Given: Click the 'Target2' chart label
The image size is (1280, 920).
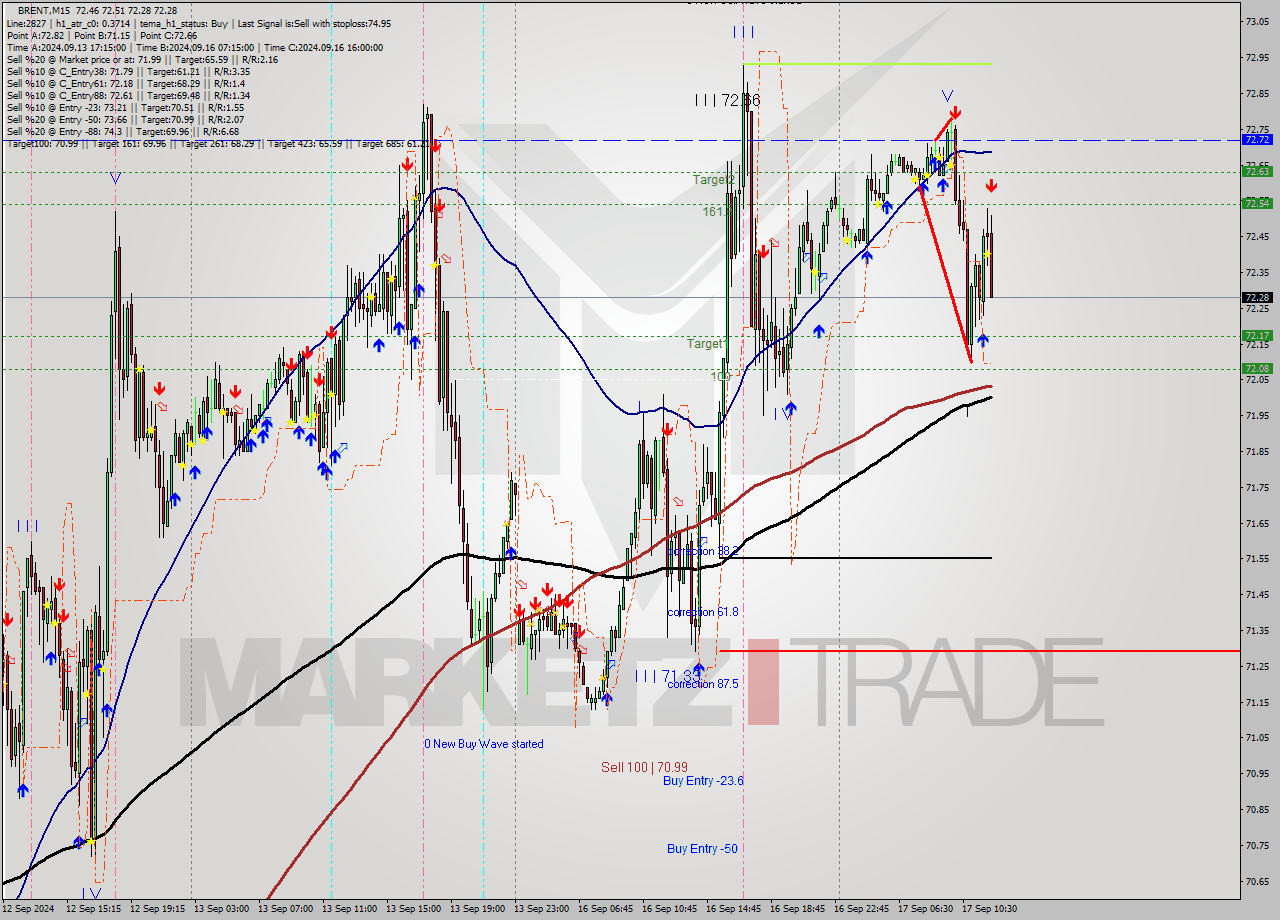Looking at the screenshot, I should click(714, 180).
